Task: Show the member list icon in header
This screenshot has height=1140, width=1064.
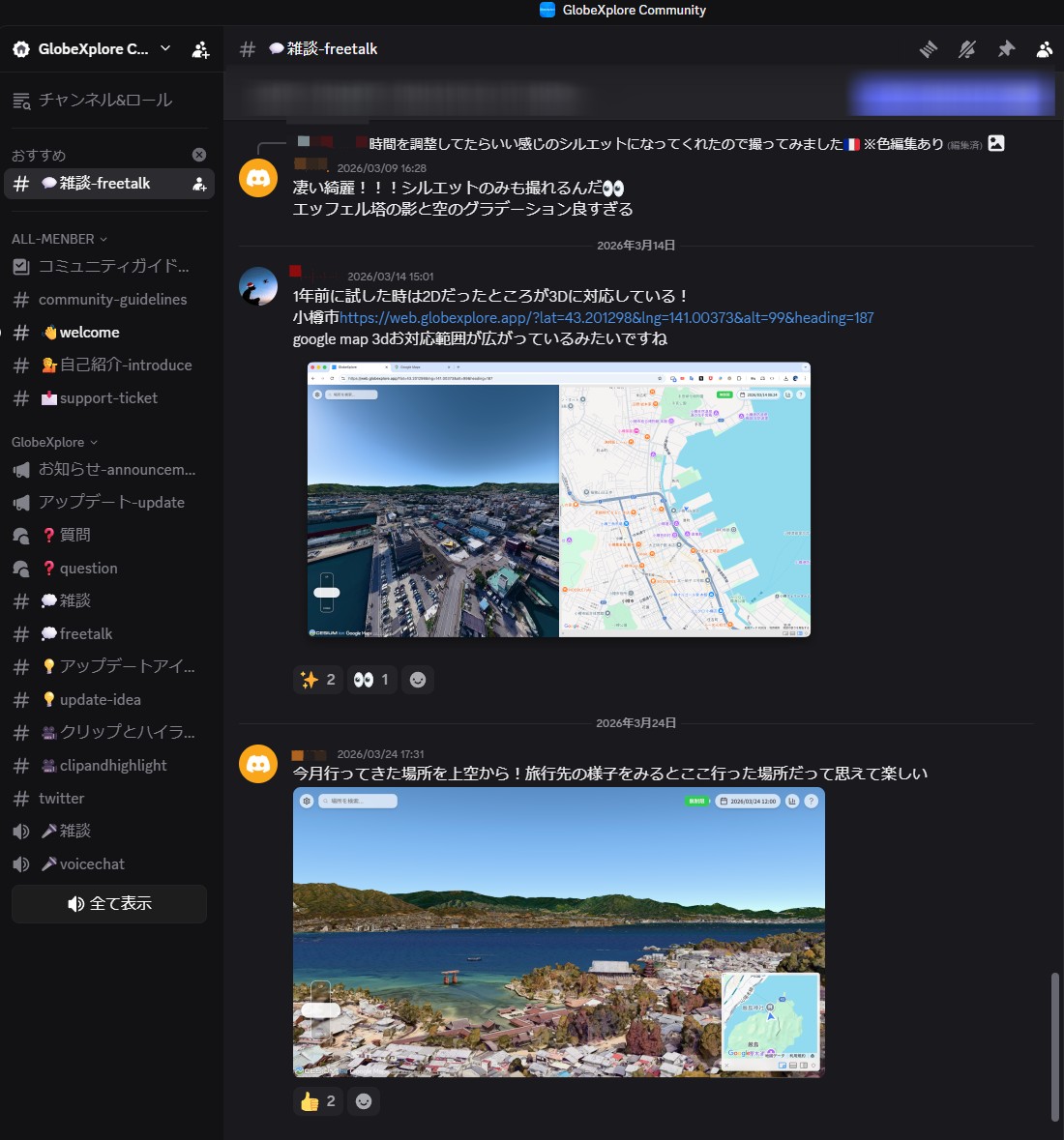Action: click(1045, 49)
